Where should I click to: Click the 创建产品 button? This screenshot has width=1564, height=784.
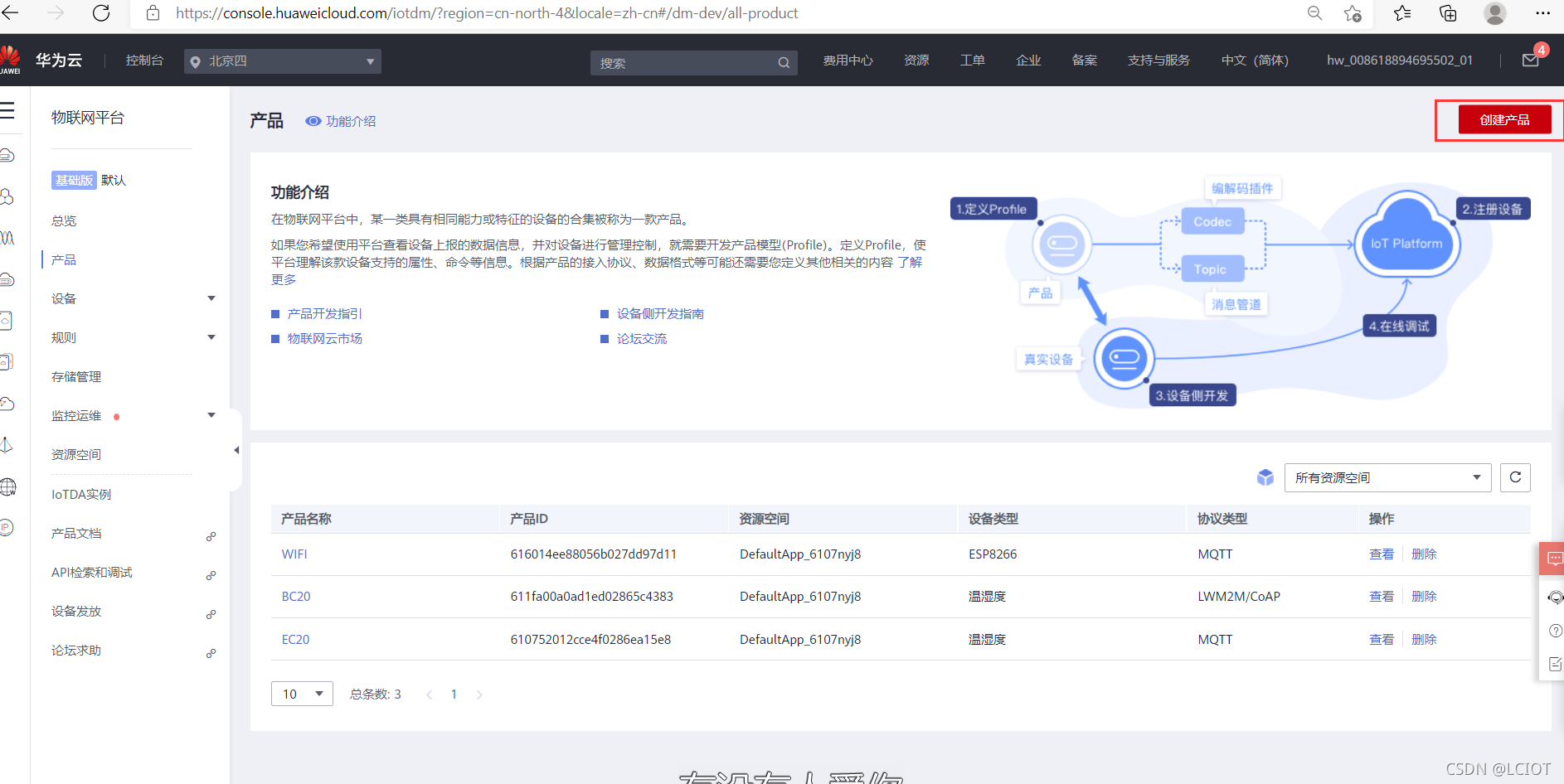point(1505,120)
